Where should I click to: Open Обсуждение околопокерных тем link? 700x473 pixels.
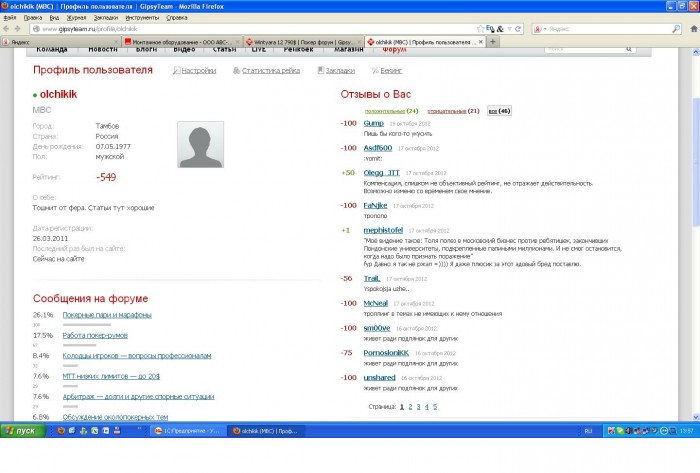(115, 417)
